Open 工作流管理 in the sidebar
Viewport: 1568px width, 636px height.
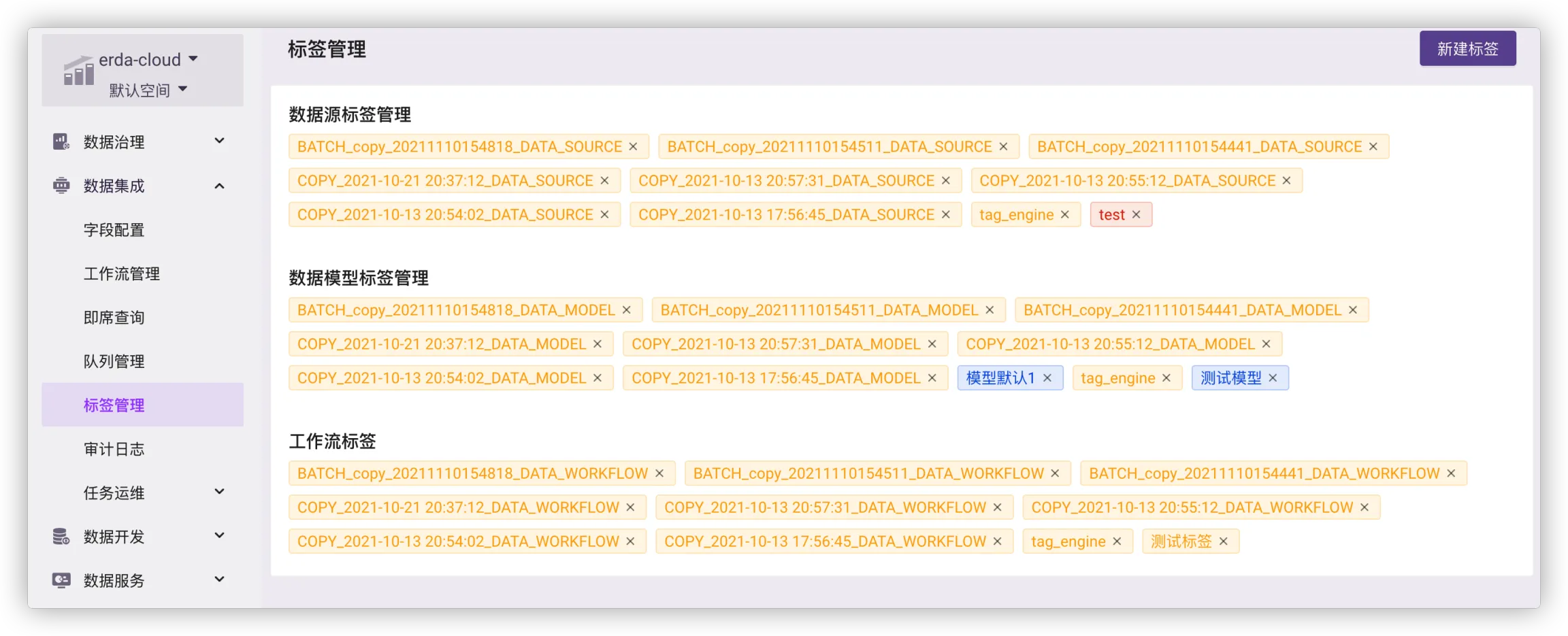121,273
